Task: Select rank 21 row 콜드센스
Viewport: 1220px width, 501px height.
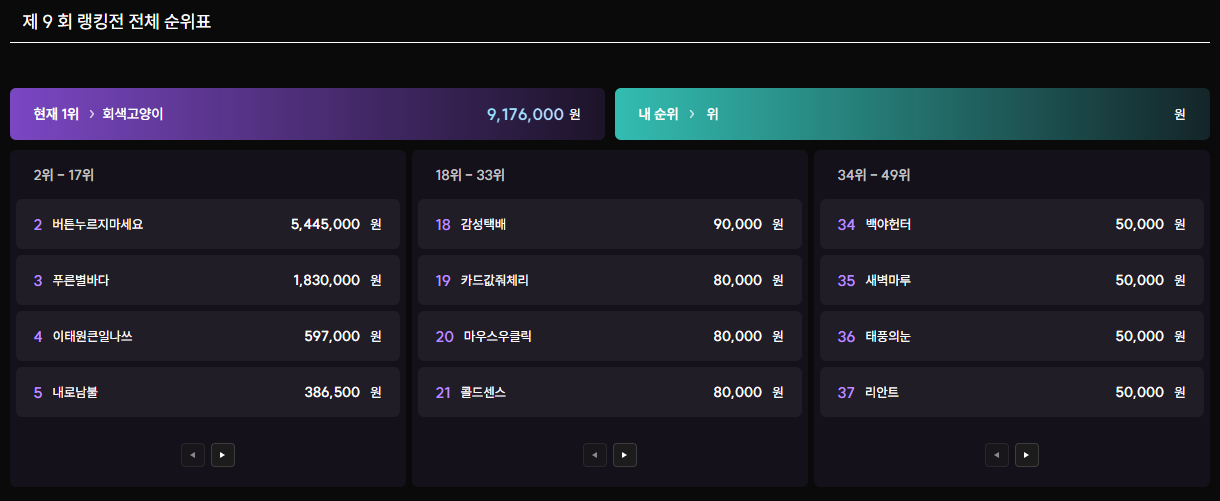Action: coord(610,392)
